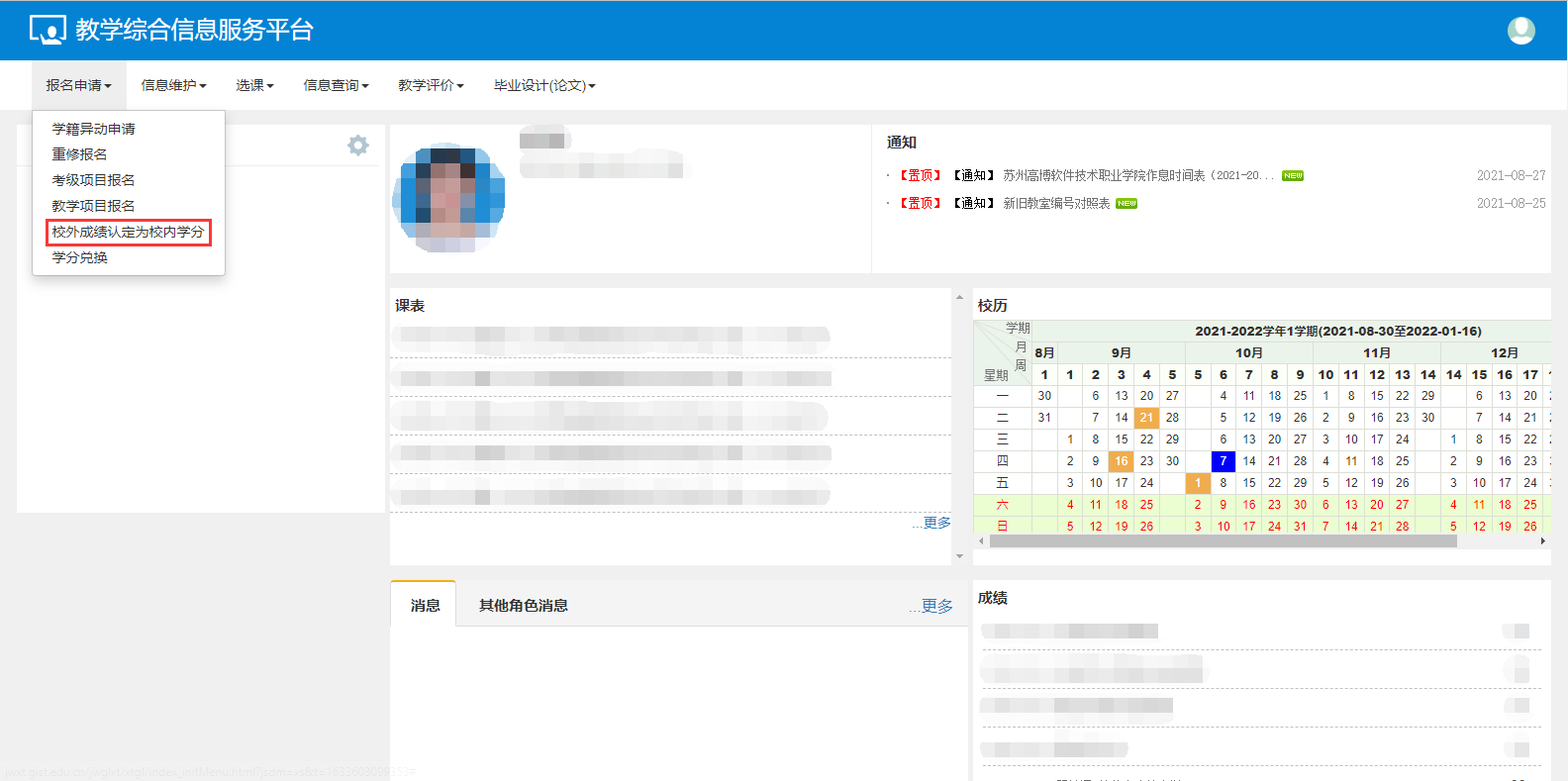Choose 学籍异动申请 from the menu
The image size is (1568, 781).
pyautogui.click(x=94, y=130)
